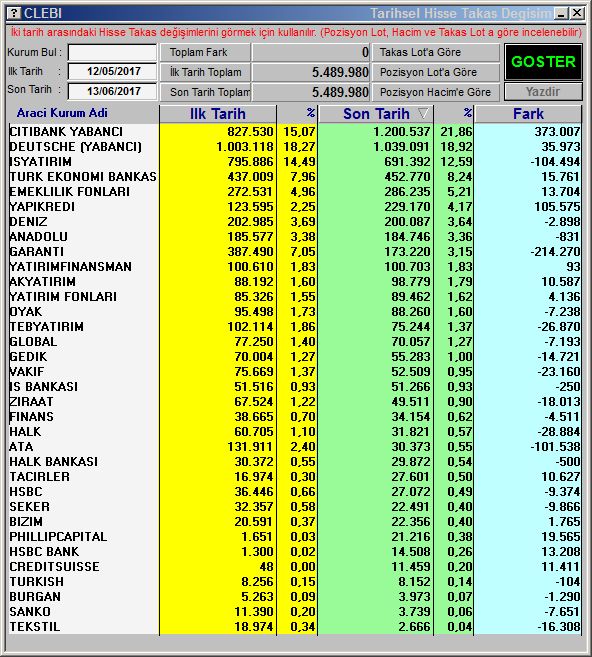The width and height of the screenshot is (592, 657).
Task: Select Pozisyon Hacim'e Göre option
Action: tap(435, 92)
